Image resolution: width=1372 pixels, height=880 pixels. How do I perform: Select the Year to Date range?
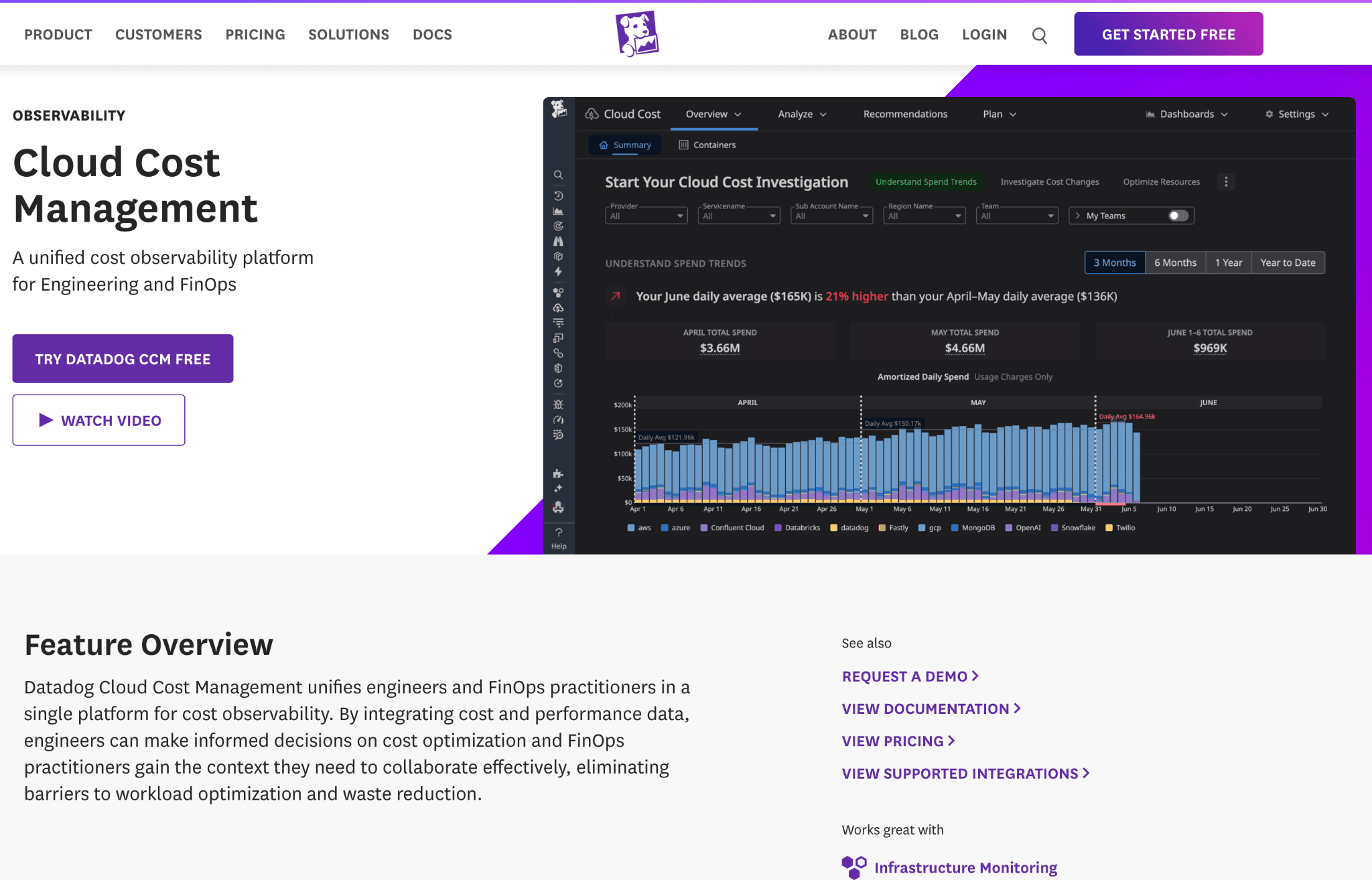point(1288,263)
